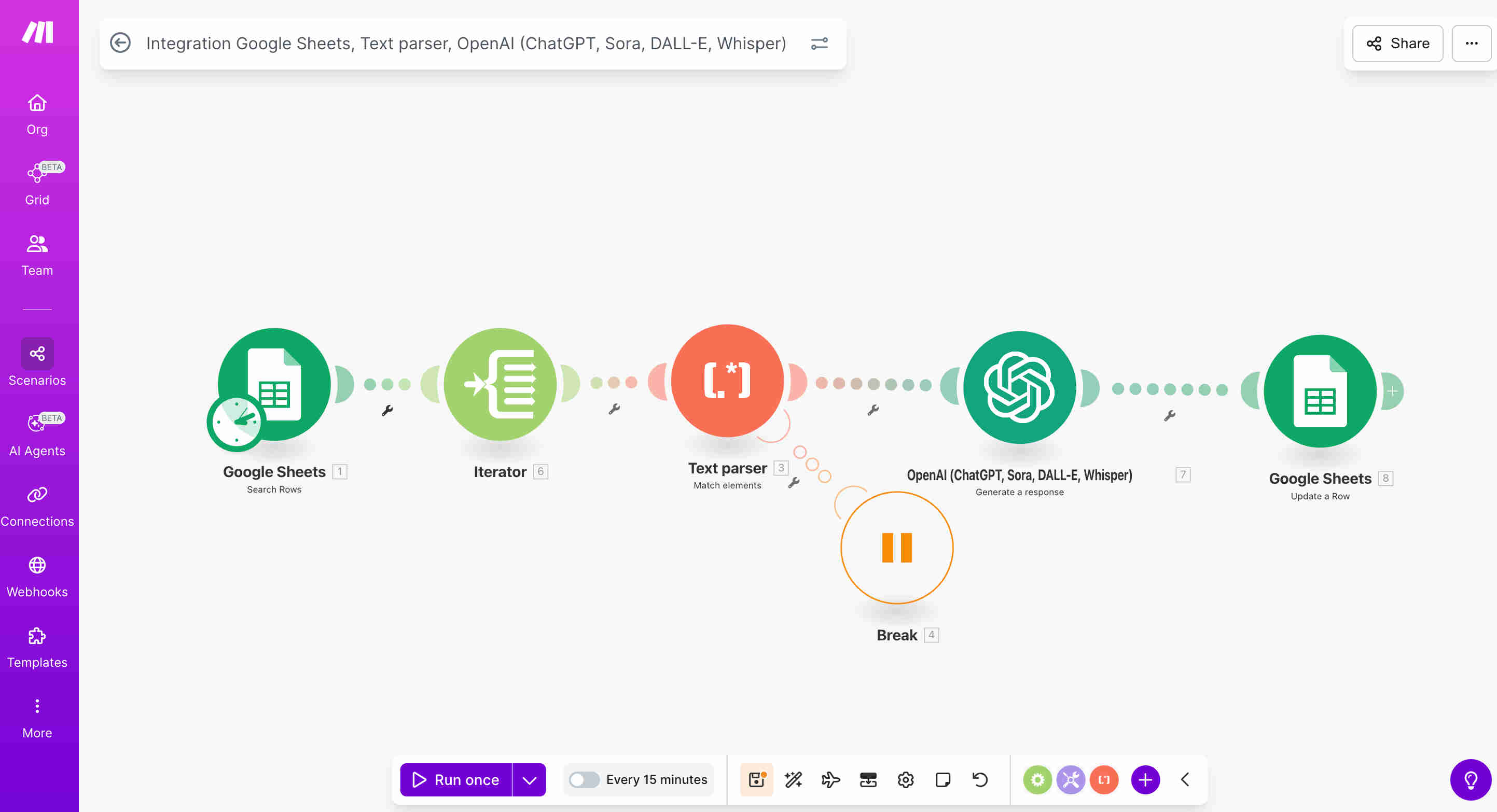Click the Run once button
This screenshot has width=1497, height=812.
[x=455, y=779]
